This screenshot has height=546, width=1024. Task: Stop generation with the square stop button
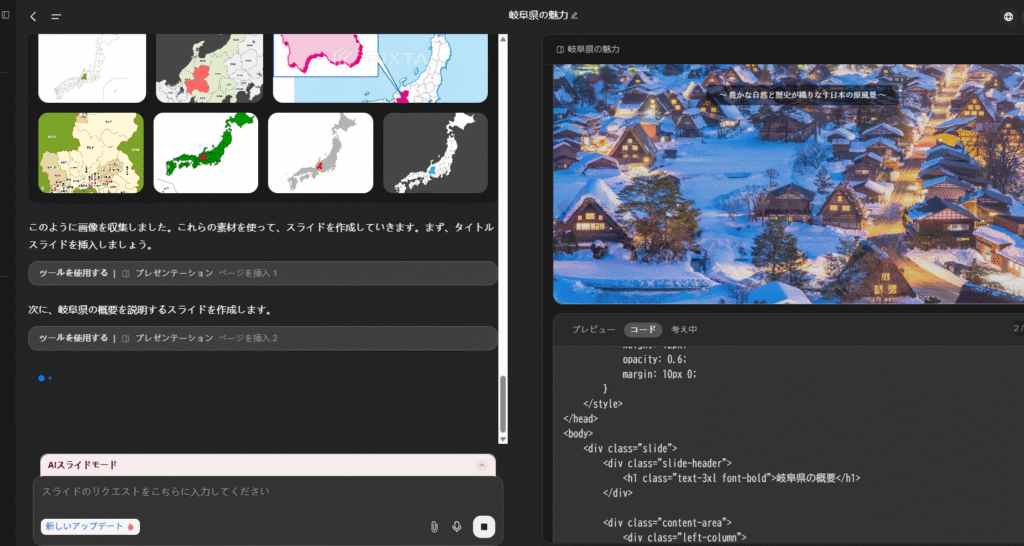click(484, 526)
